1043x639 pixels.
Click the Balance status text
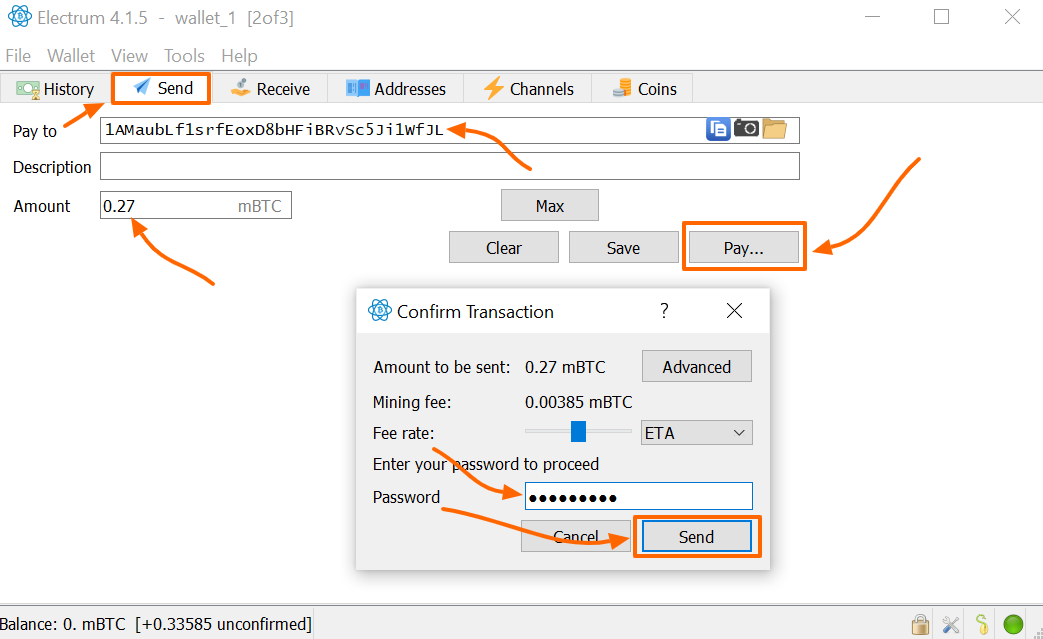pyautogui.click(x=156, y=624)
